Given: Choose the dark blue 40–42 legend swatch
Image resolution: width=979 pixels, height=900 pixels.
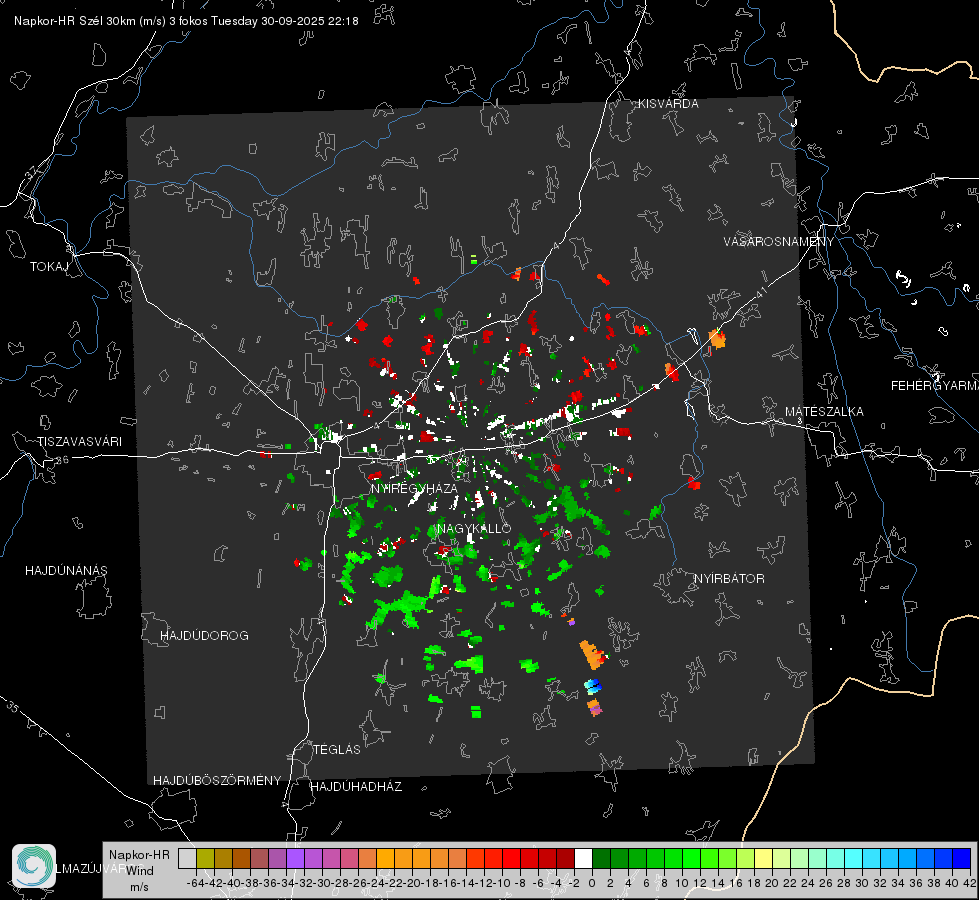Looking at the screenshot, I should click(962, 858).
